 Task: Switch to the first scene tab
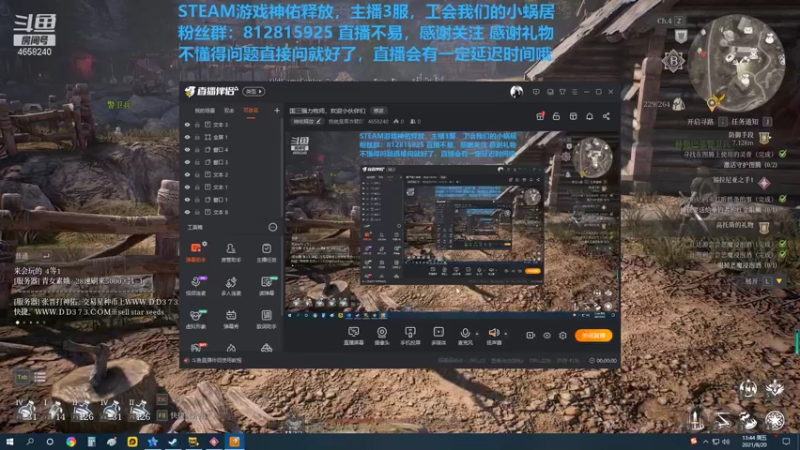pyautogui.click(x=205, y=111)
